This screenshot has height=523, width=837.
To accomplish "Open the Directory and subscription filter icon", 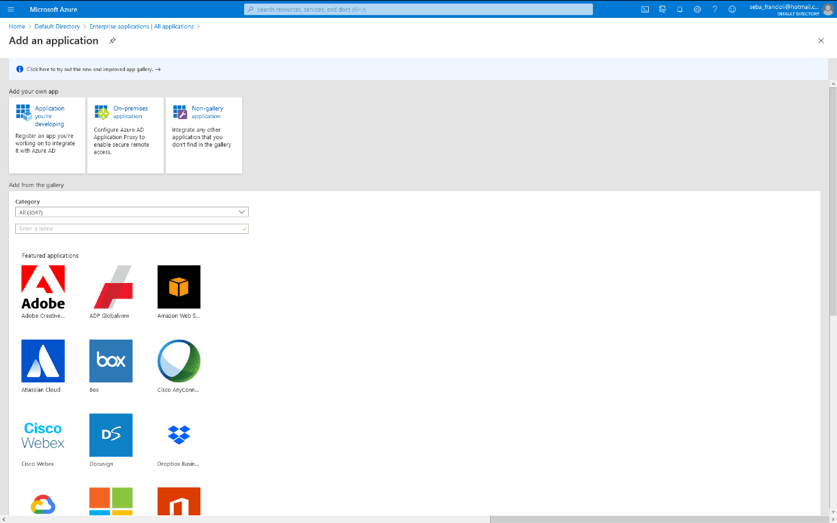I will (x=662, y=10).
